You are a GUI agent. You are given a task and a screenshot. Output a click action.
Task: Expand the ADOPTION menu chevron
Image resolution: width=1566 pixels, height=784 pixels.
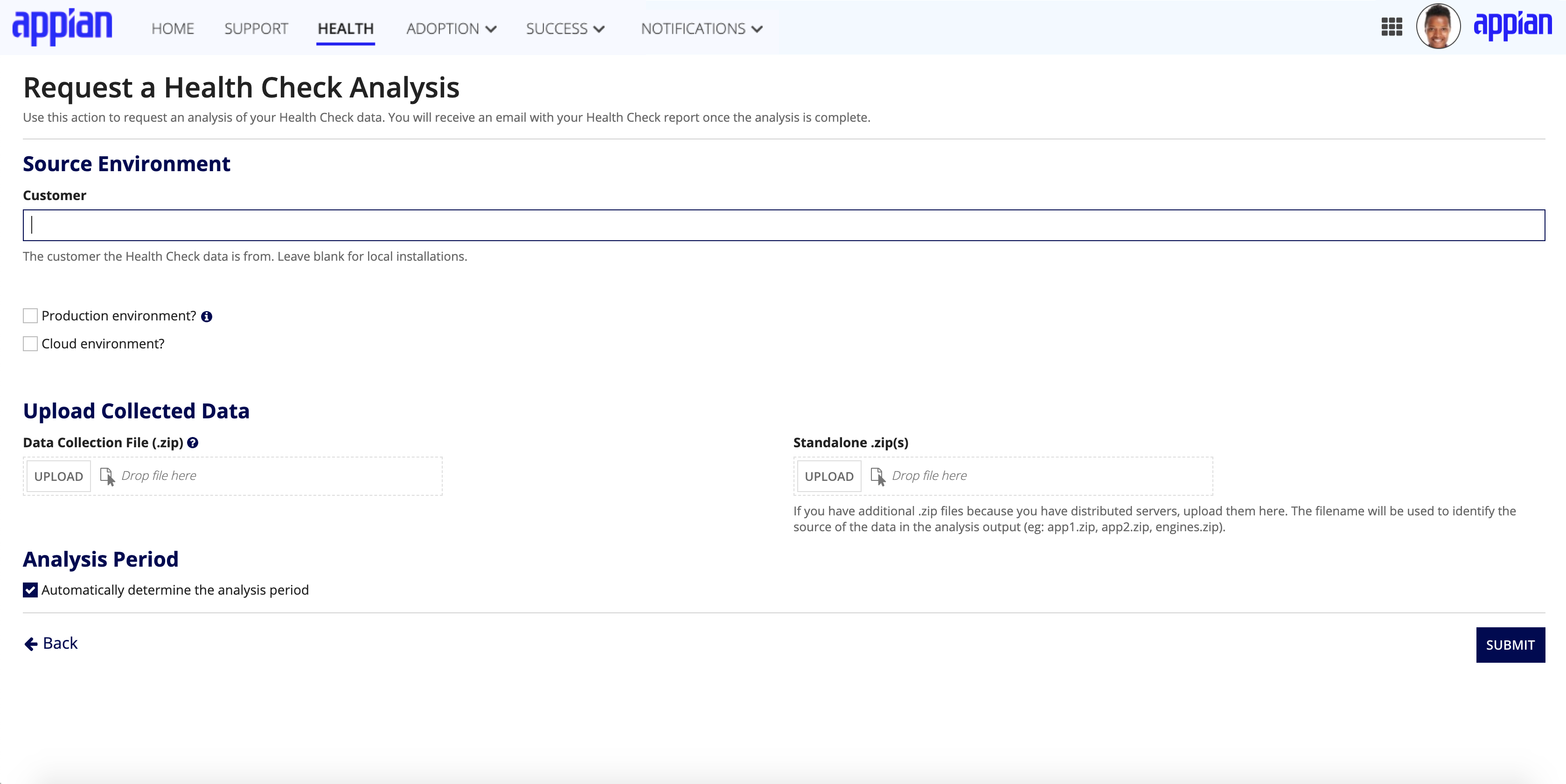click(491, 29)
